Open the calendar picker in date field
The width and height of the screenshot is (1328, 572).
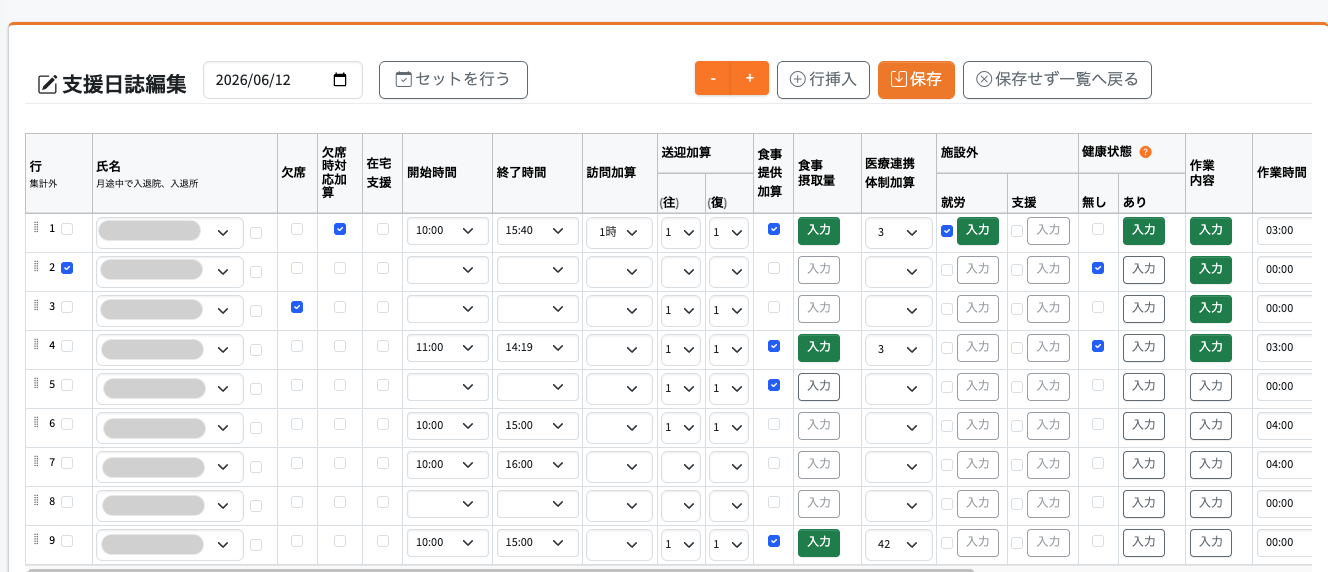click(x=340, y=80)
